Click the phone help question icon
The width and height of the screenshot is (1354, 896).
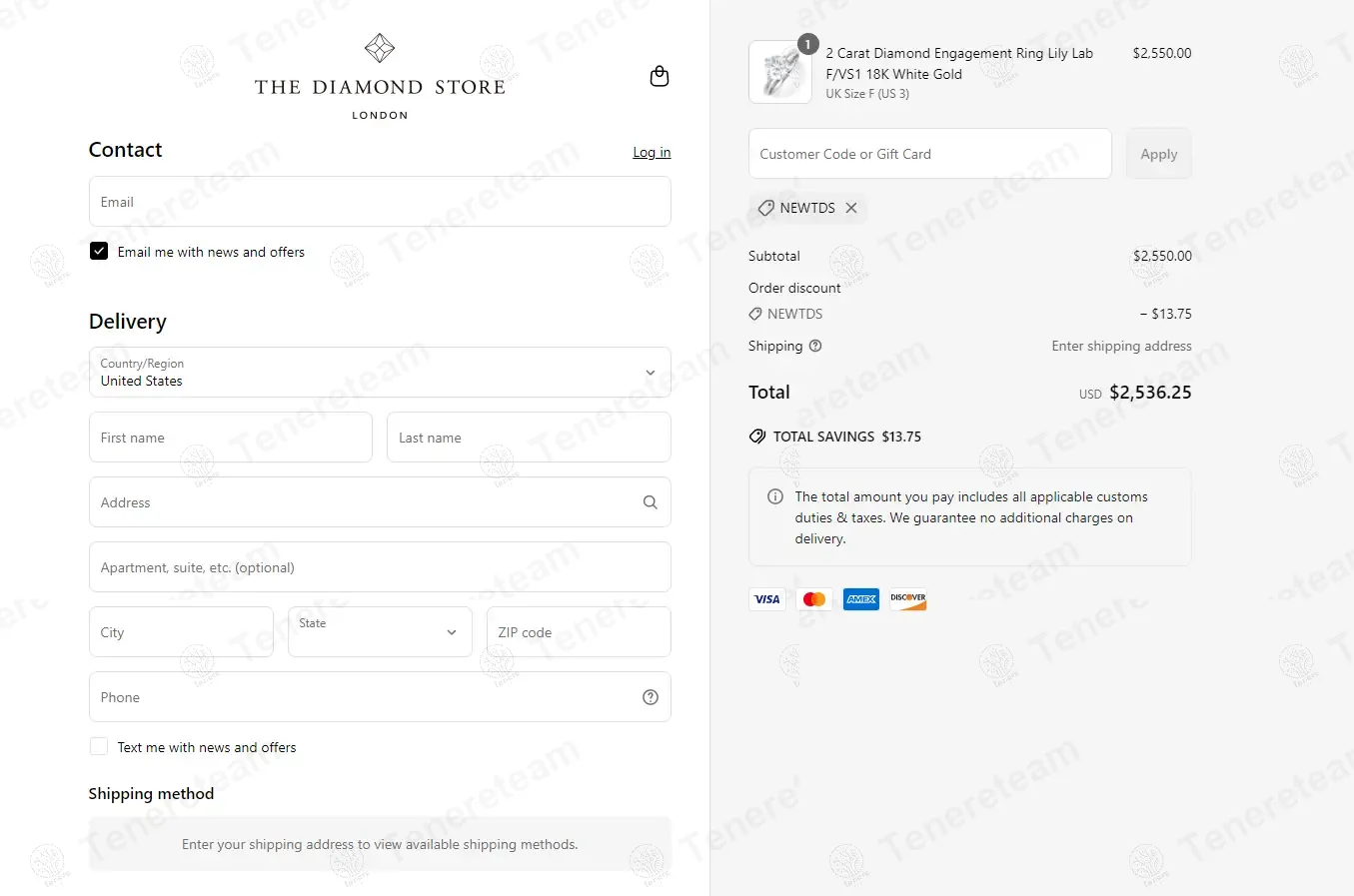tap(651, 697)
